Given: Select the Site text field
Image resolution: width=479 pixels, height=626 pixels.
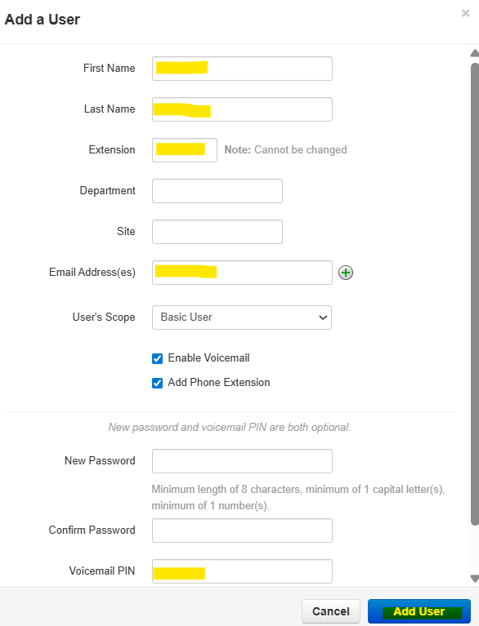Looking at the screenshot, I should click(x=218, y=232).
